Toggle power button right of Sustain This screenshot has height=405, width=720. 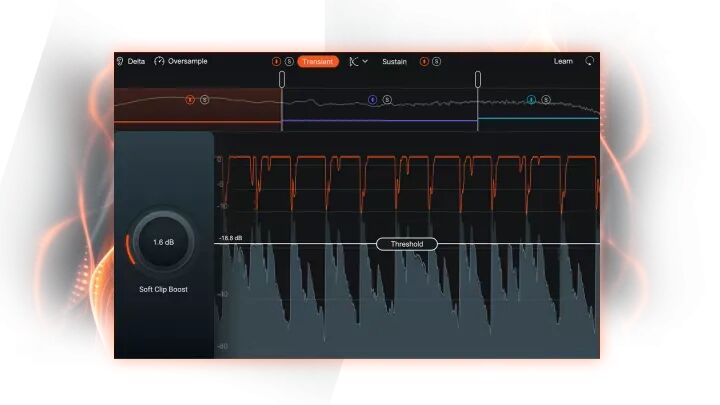coord(424,61)
